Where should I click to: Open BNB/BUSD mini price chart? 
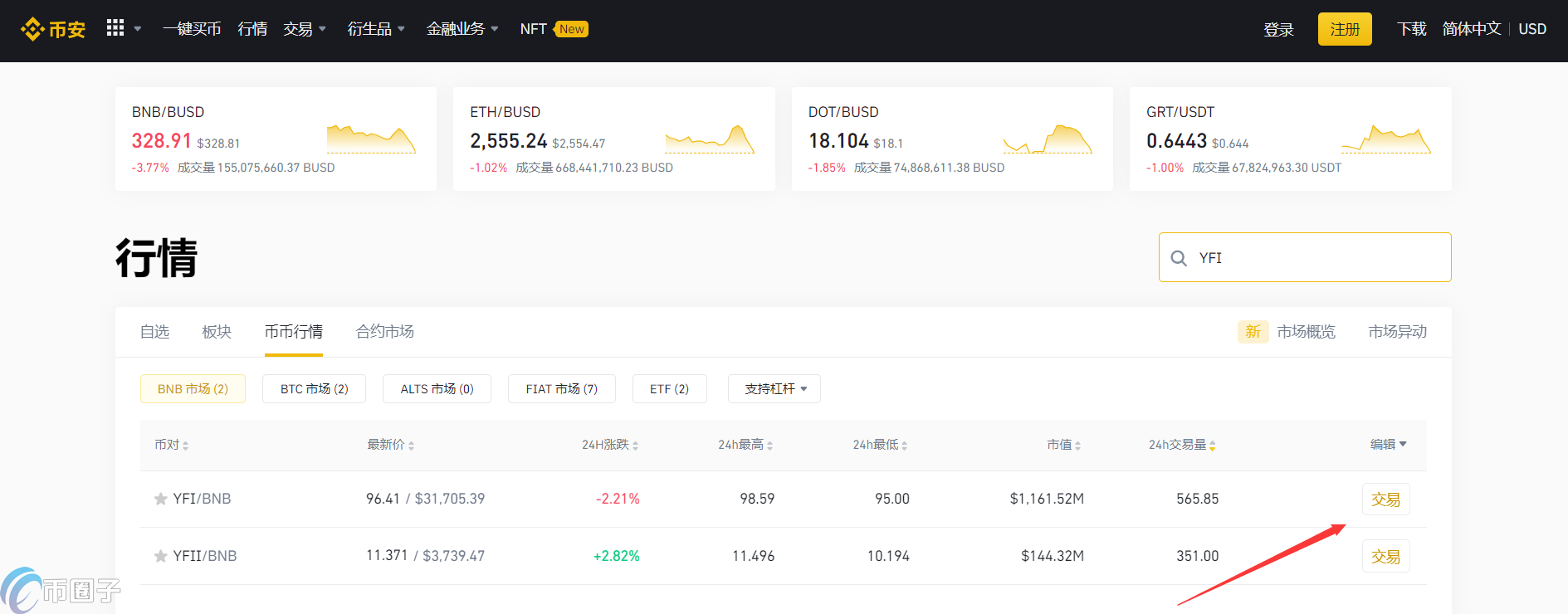coord(371,139)
